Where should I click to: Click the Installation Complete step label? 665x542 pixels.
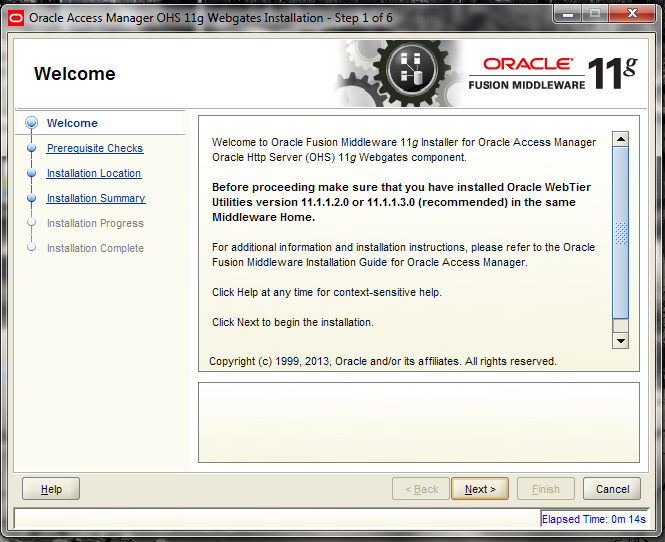(95, 248)
